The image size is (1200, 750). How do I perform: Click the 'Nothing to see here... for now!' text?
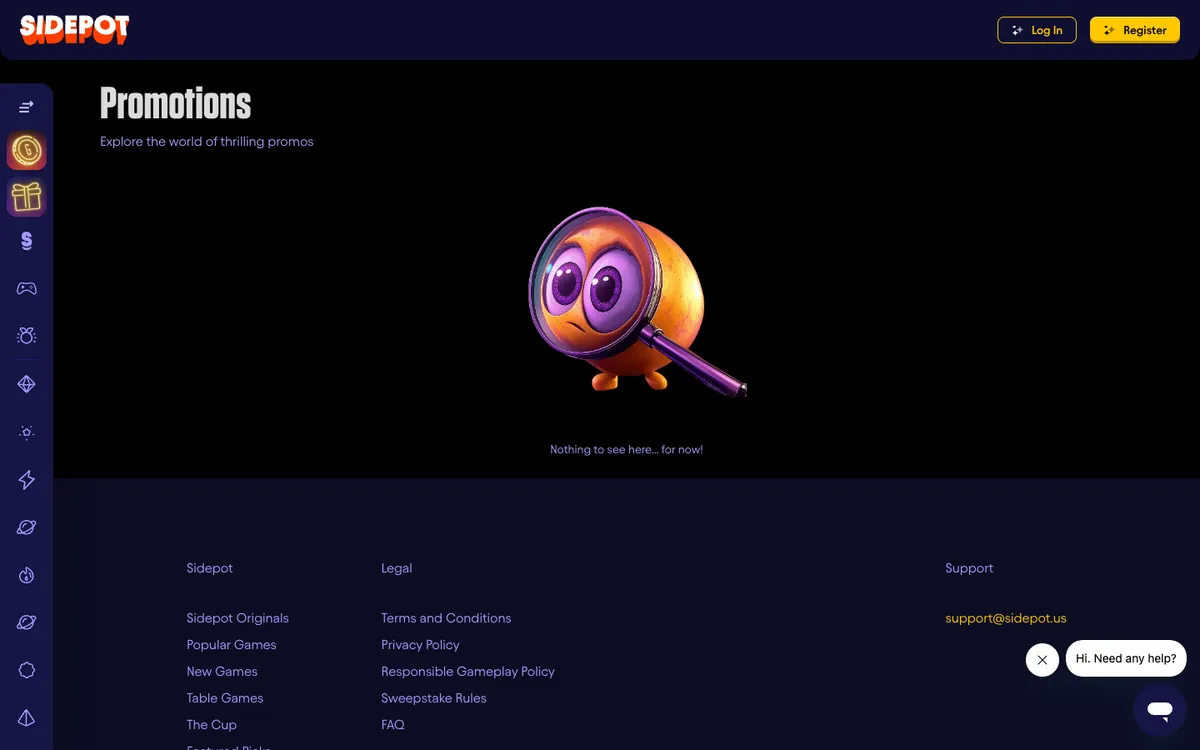(626, 450)
